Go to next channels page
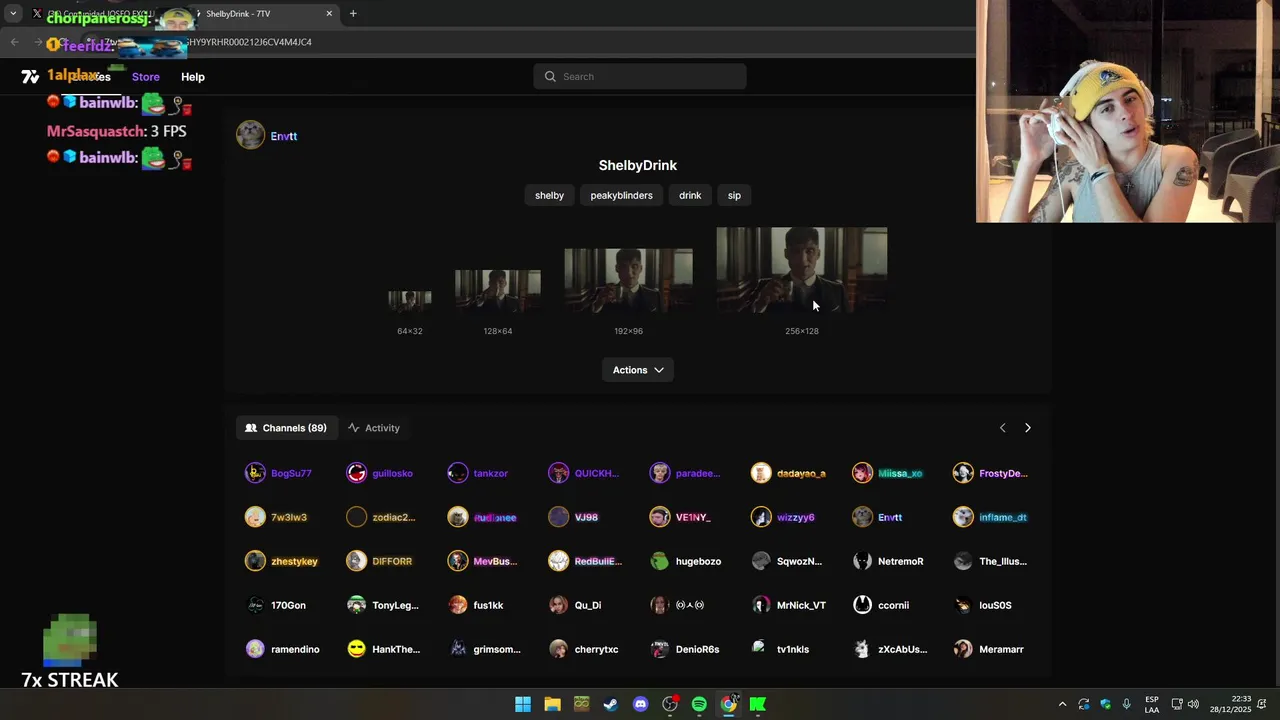Screen dimensions: 1280x720 click(1027, 428)
